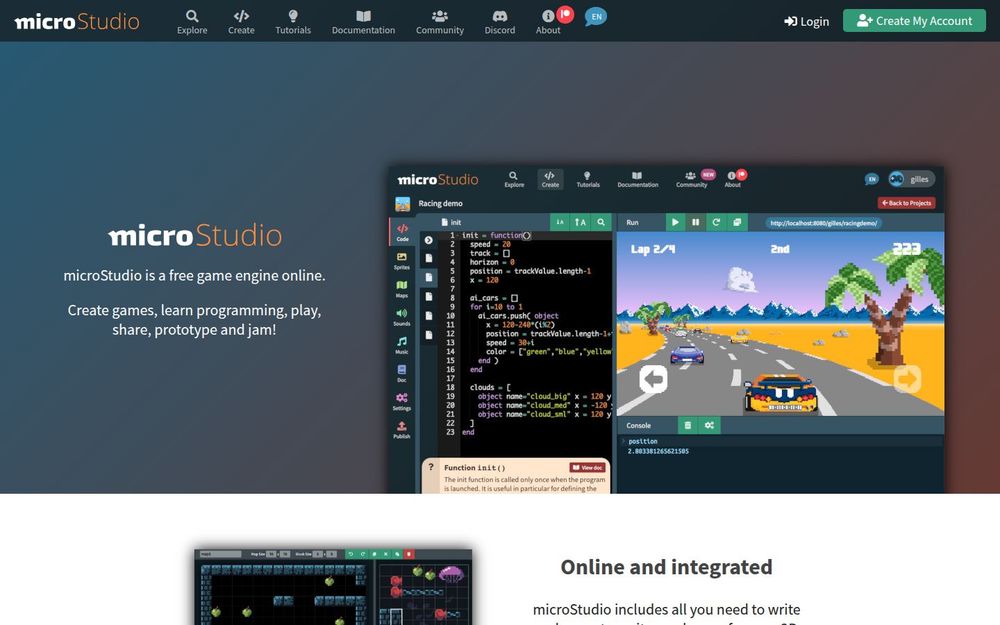Select the Doc sidebar icon in screenshot
Viewport: 1000px width, 625px height.
pyautogui.click(x=402, y=373)
